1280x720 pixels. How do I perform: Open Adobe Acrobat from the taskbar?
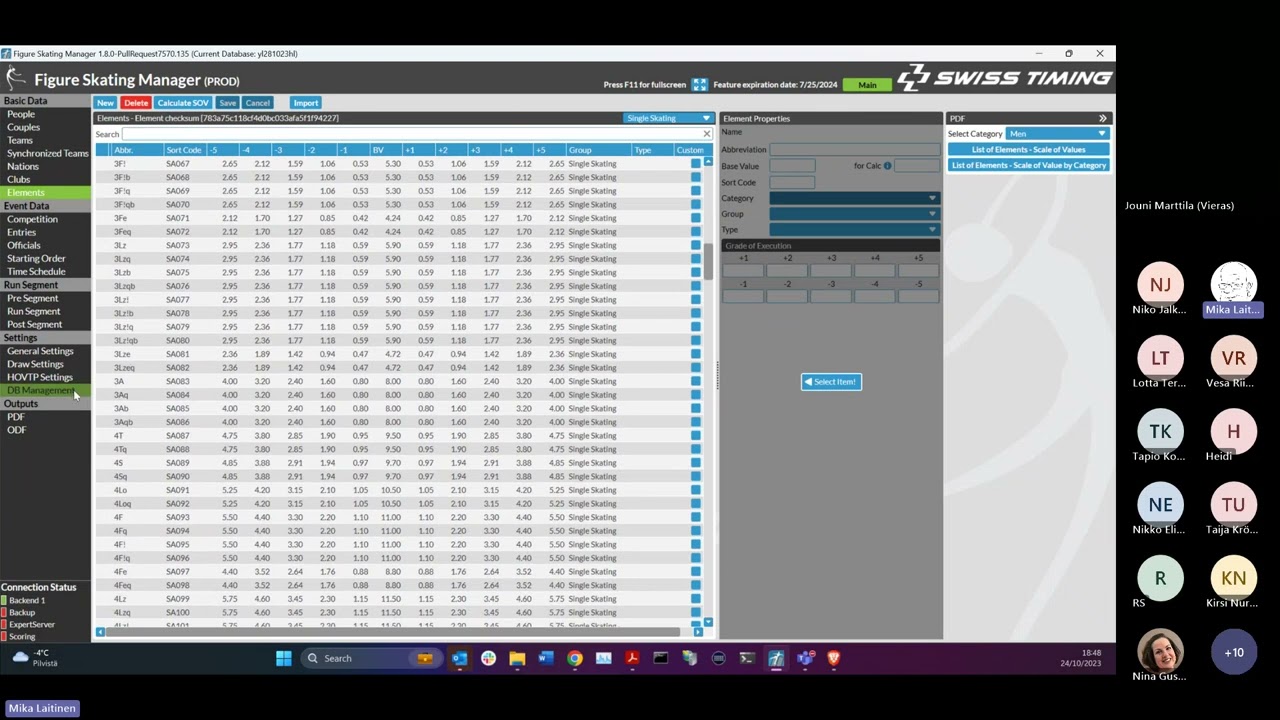pyautogui.click(x=632, y=658)
